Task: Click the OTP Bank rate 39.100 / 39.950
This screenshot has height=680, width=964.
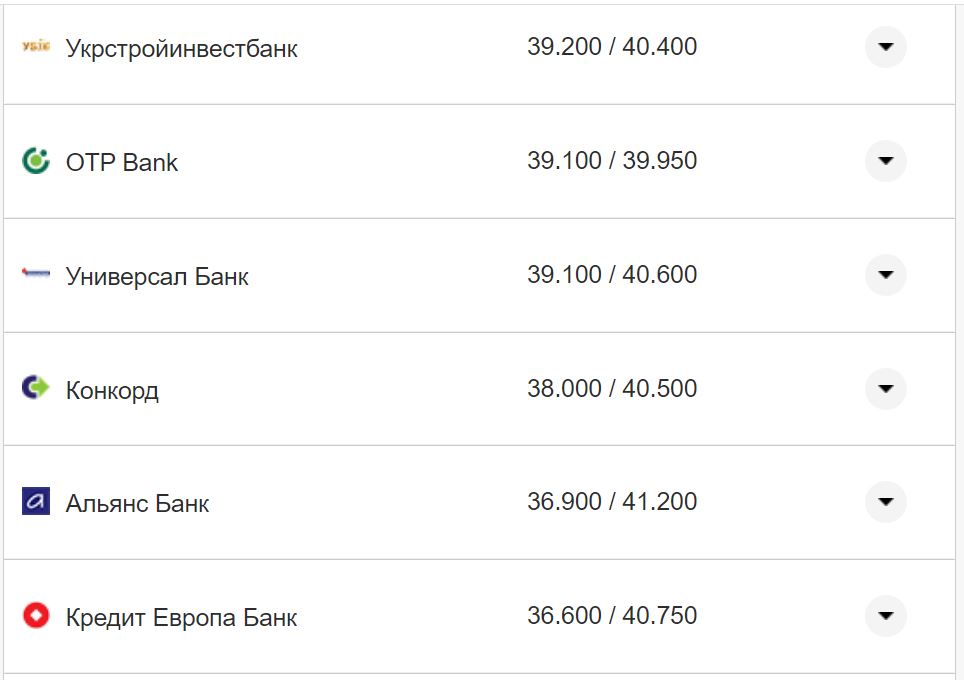Action: (x=612, y=161)
